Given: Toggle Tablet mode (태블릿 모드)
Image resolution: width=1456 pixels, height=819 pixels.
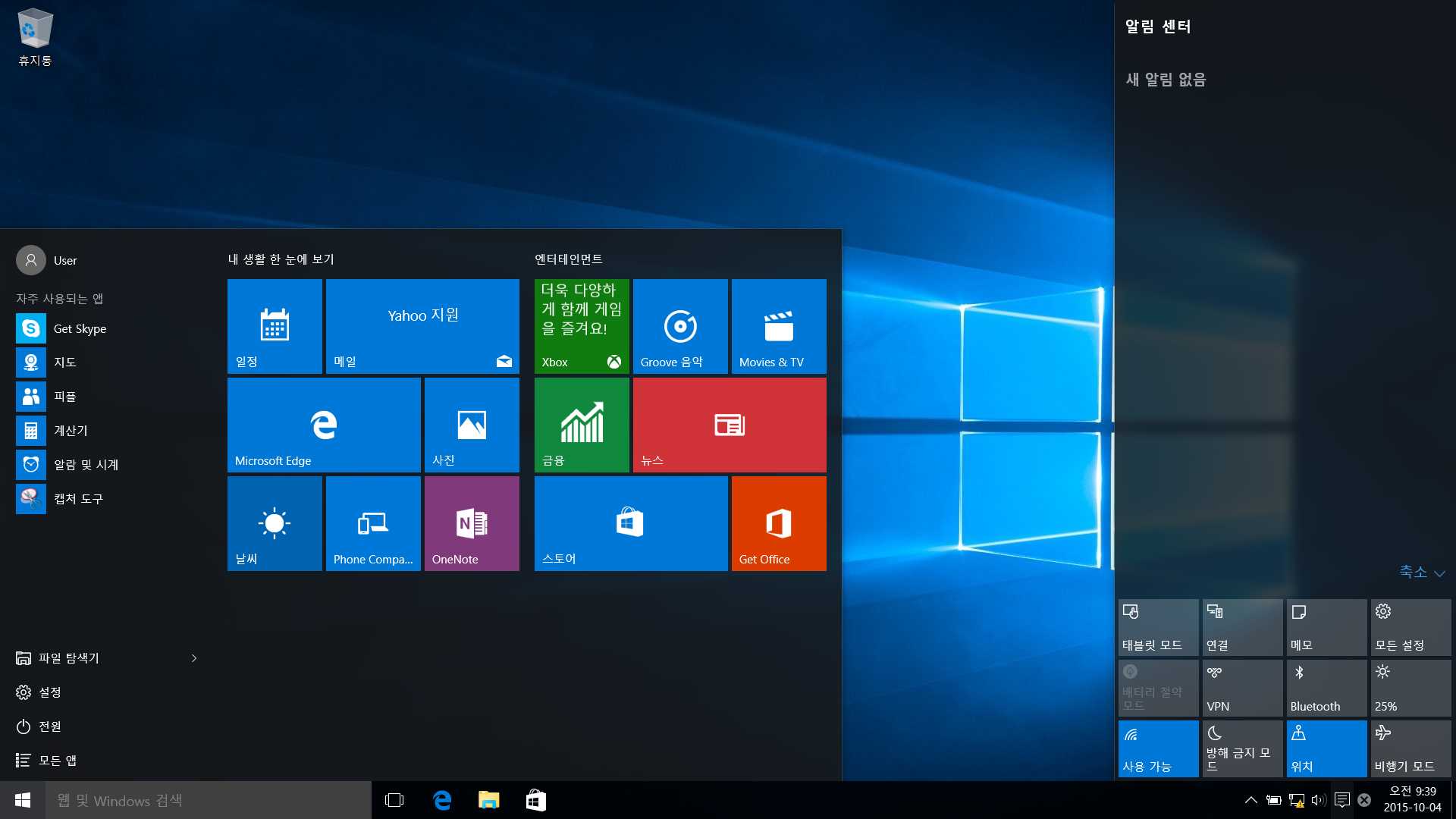Looking at the screenshot, I should point(1158,627).
